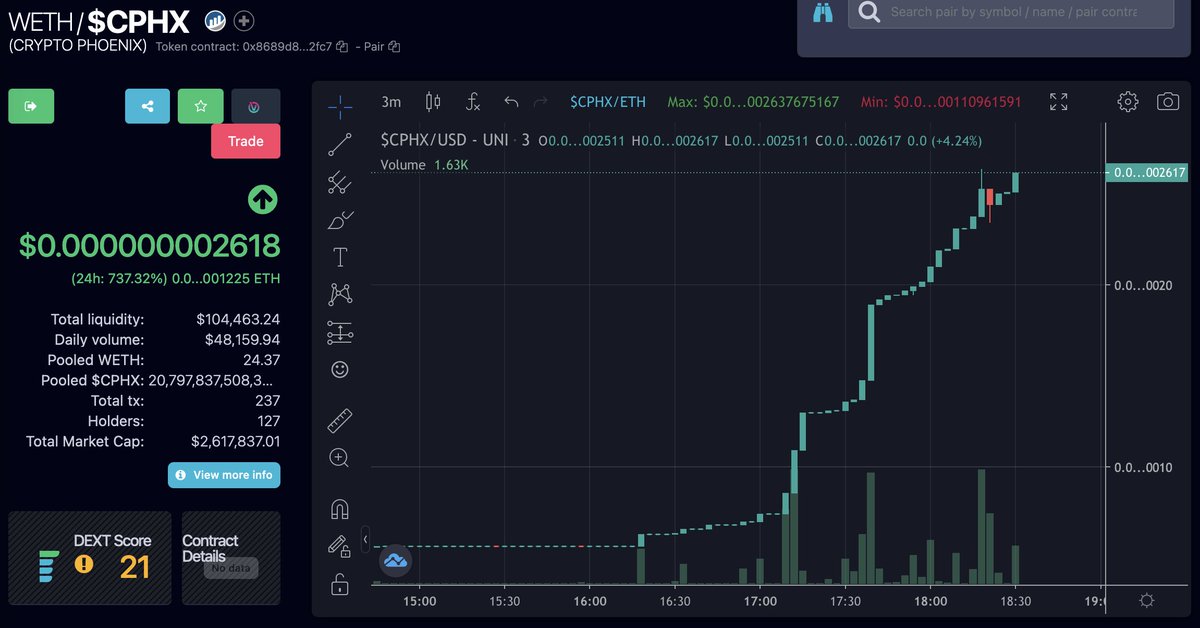
Task: Click the Pooled WETH value 24.37
Action: pos(261,360)
